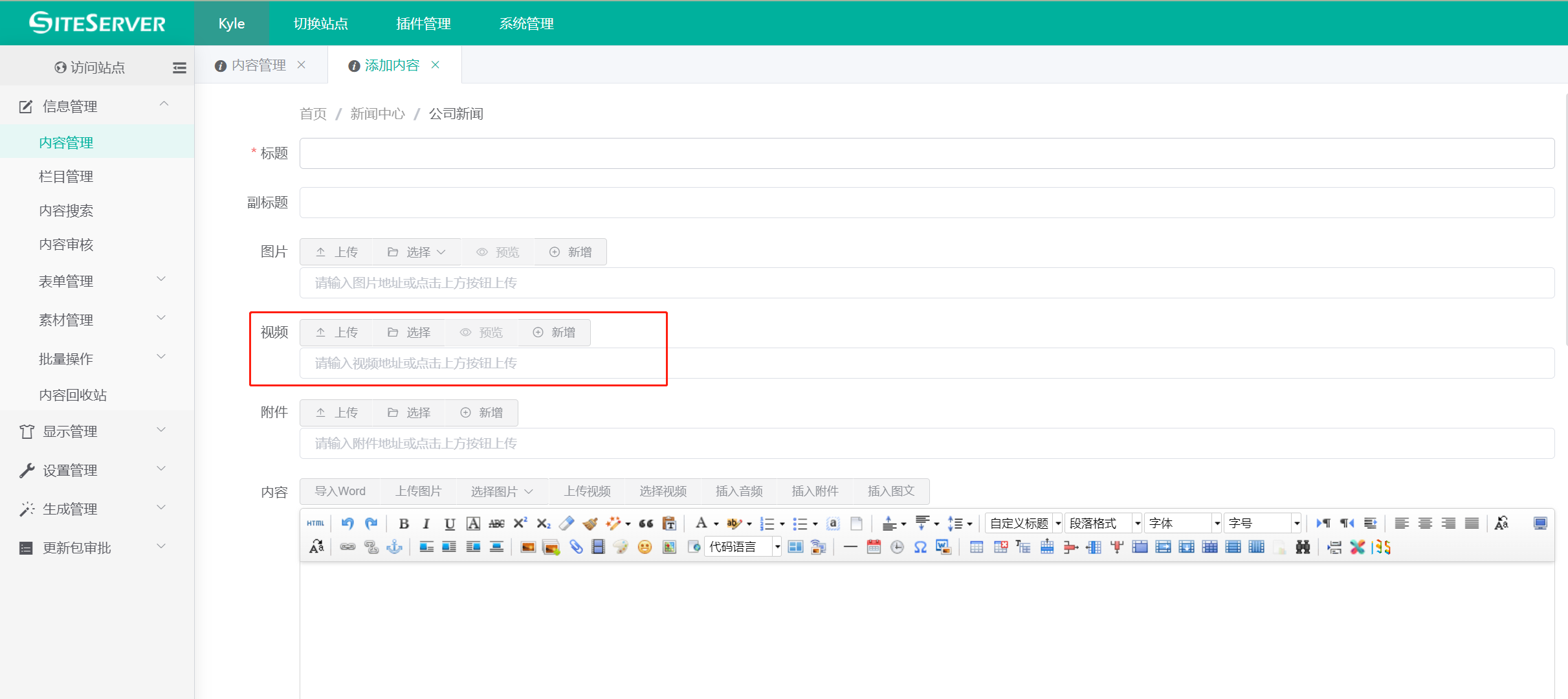Insert special character with Omega icon
Screen dimensions: 1568x699
(x=920, y=548)
